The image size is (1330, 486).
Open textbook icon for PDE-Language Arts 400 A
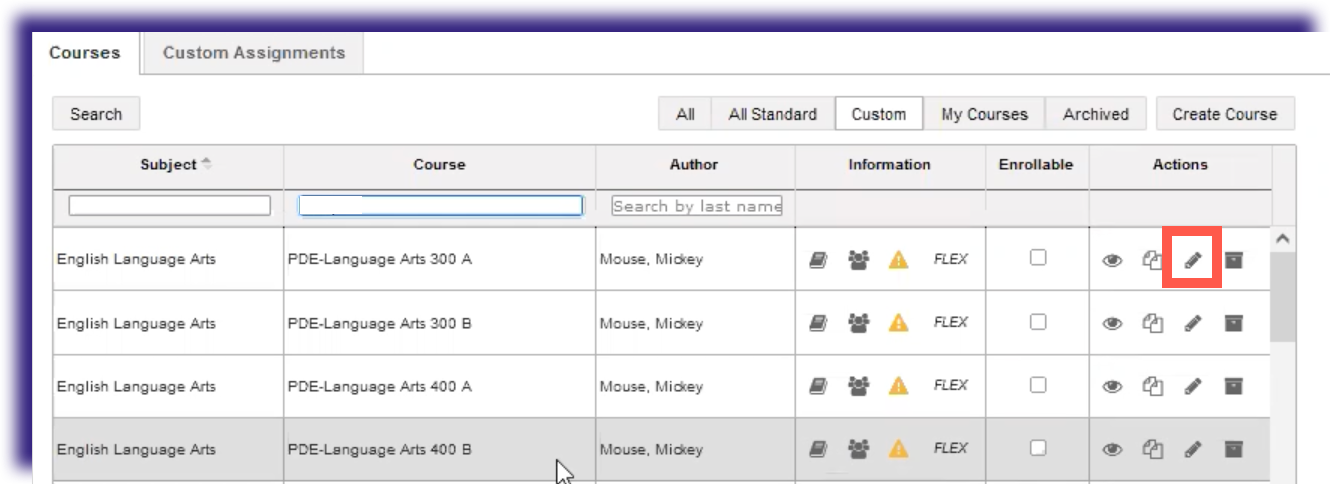817,386
